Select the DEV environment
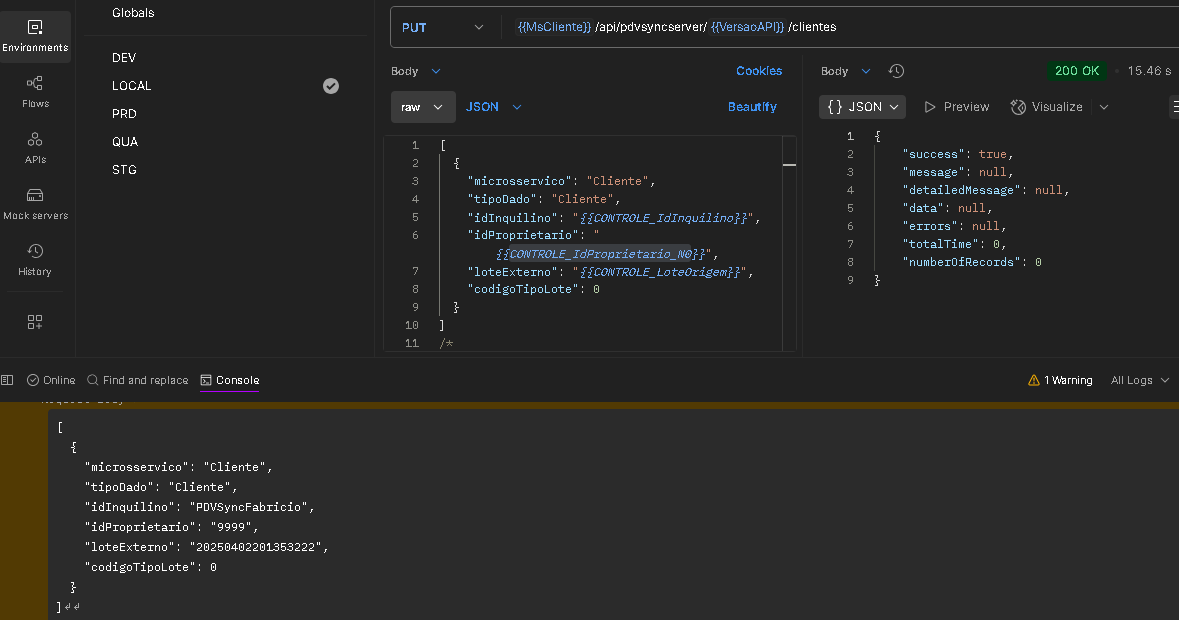Image resolution: width=1179 pixels, height=620 pixels. click(x=124, y=58)
